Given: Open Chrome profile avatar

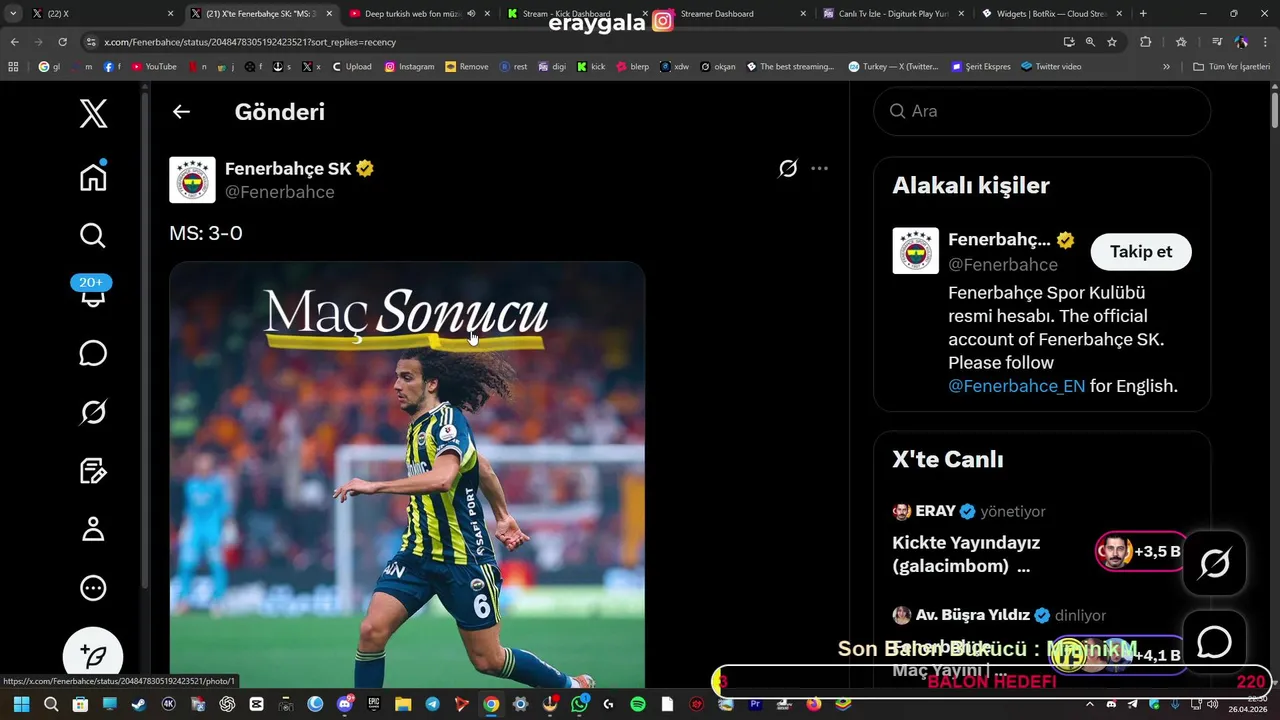Looking at the screenshot, I should 1241,42.
